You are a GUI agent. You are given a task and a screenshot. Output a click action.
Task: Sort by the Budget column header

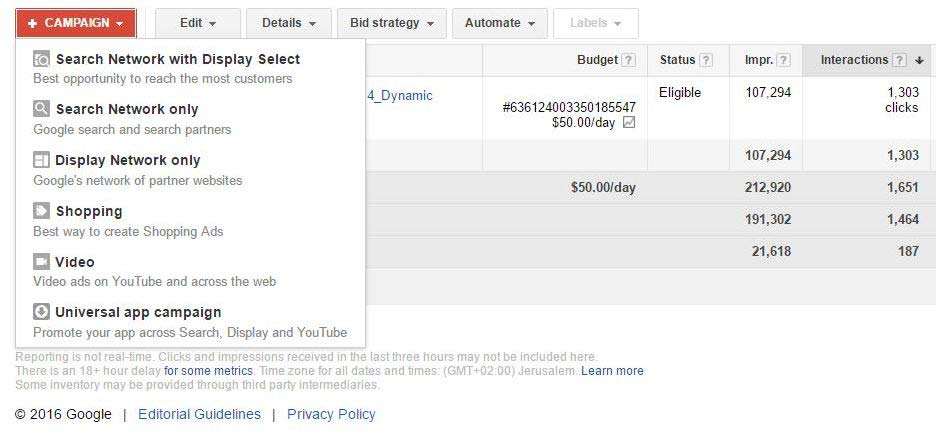click(x=597, y=60)
